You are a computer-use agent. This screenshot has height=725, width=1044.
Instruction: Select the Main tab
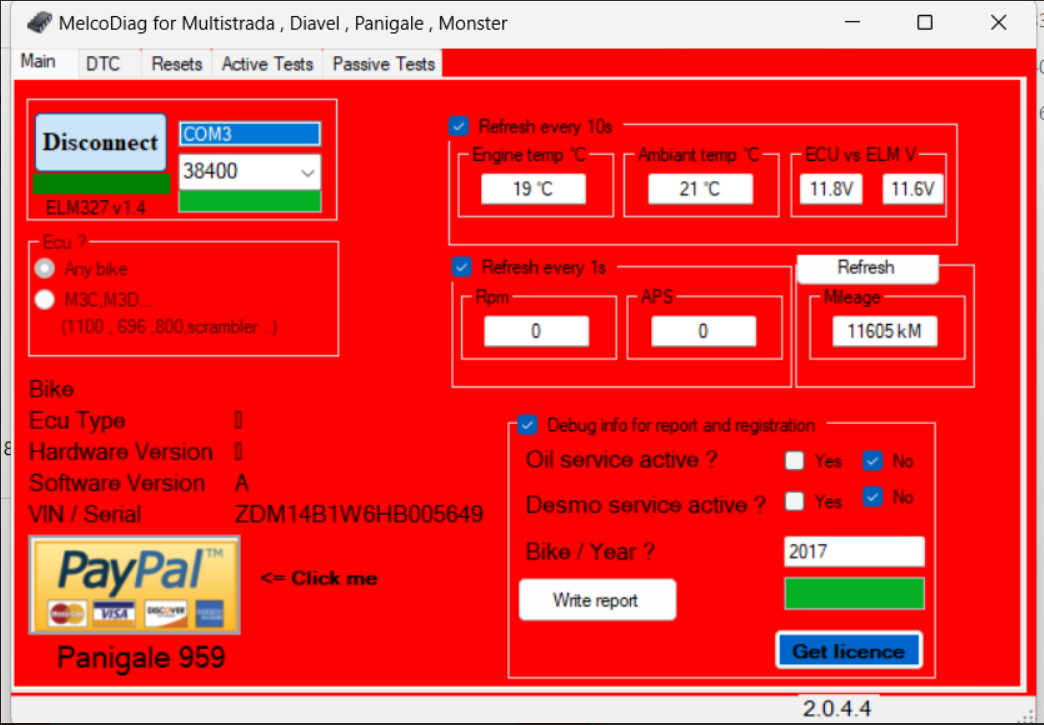pos(38,62)
